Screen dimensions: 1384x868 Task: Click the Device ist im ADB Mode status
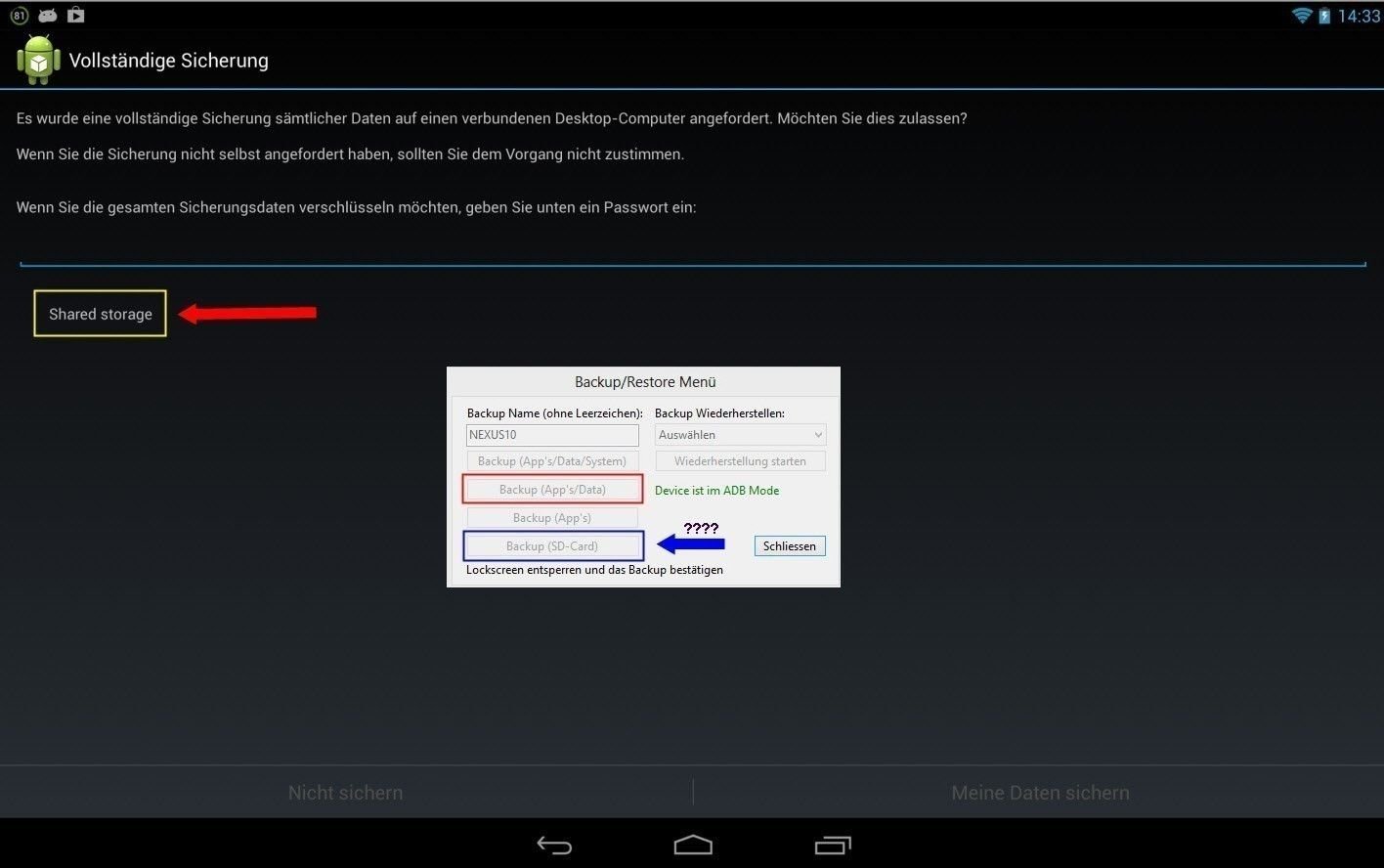click(x=716, y=491)
